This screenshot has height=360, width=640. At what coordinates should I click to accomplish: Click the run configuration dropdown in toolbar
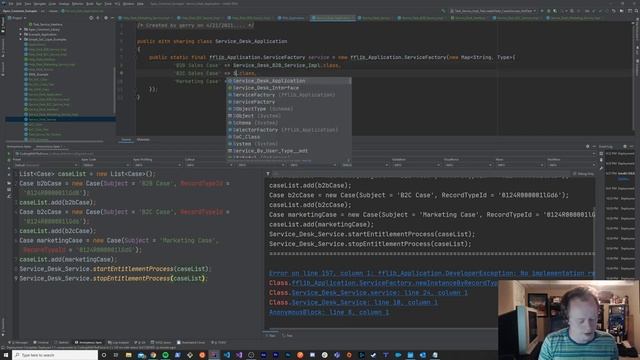tap(493, 11)
